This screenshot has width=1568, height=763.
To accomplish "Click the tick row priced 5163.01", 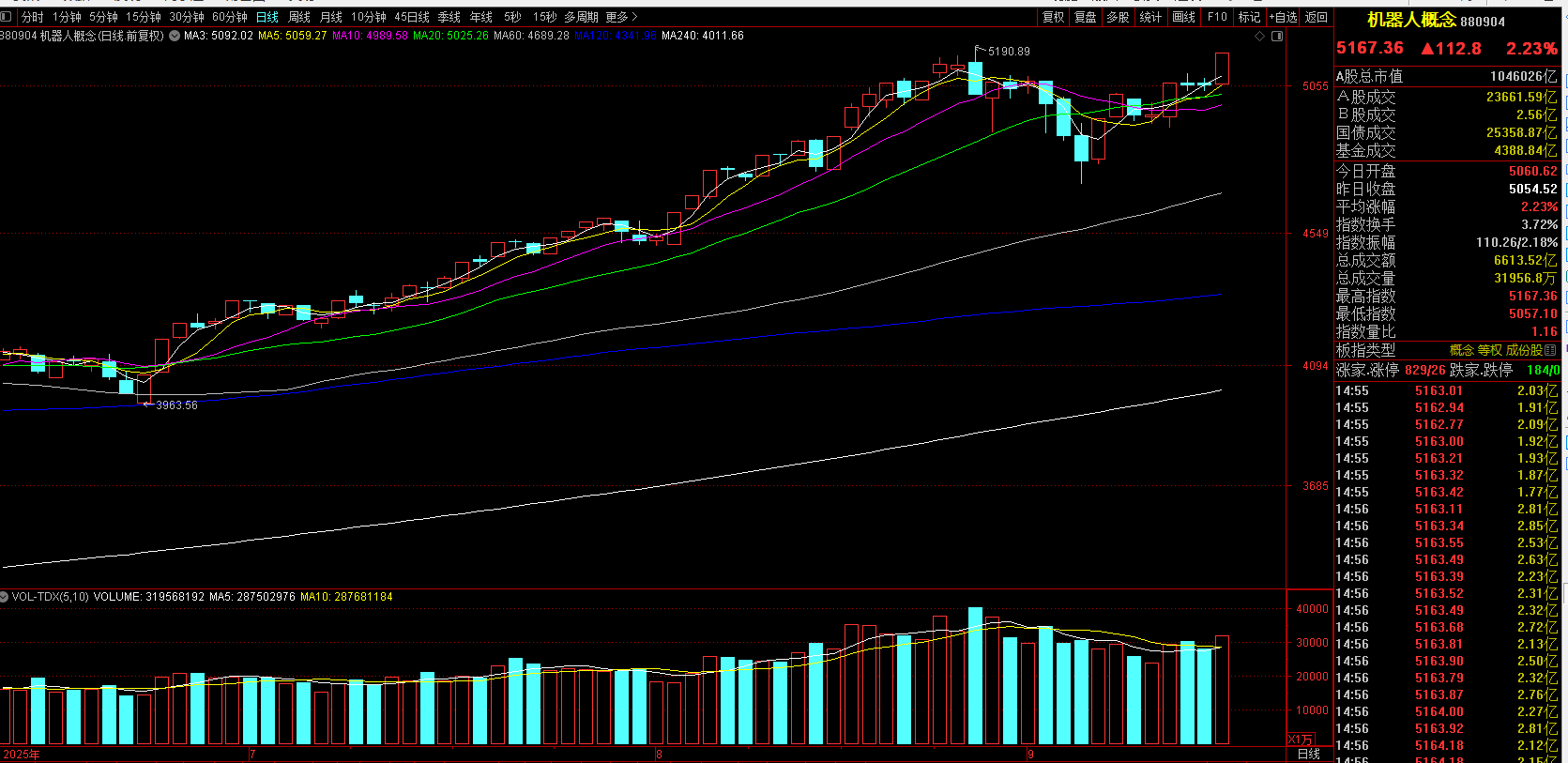I will tap(1447, 390).
